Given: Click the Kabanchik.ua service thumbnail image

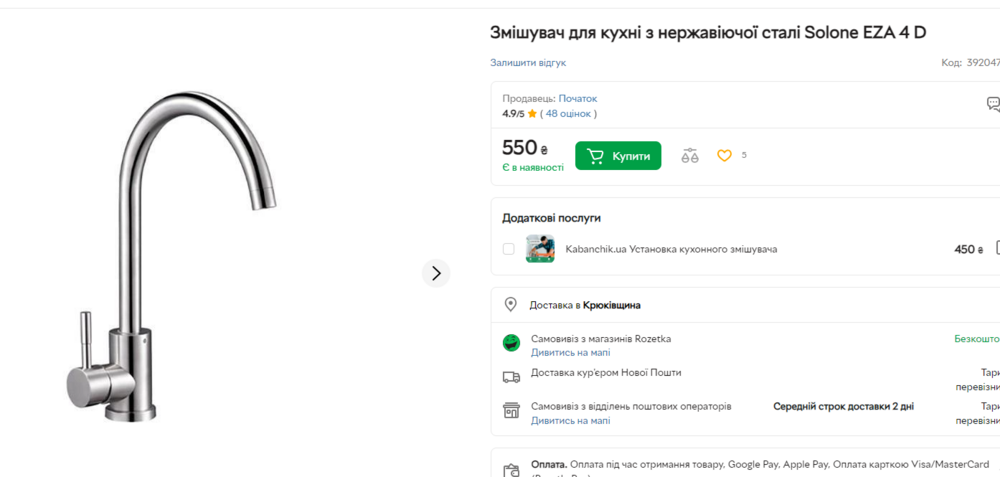Looking at the screenshot, I should [540, 249].
